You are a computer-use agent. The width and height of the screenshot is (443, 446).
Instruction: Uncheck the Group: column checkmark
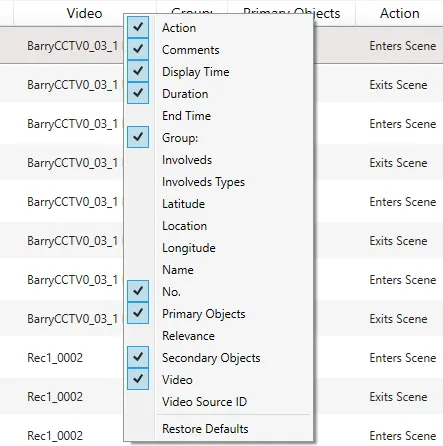pyautogui.click(x=138, y=137)
